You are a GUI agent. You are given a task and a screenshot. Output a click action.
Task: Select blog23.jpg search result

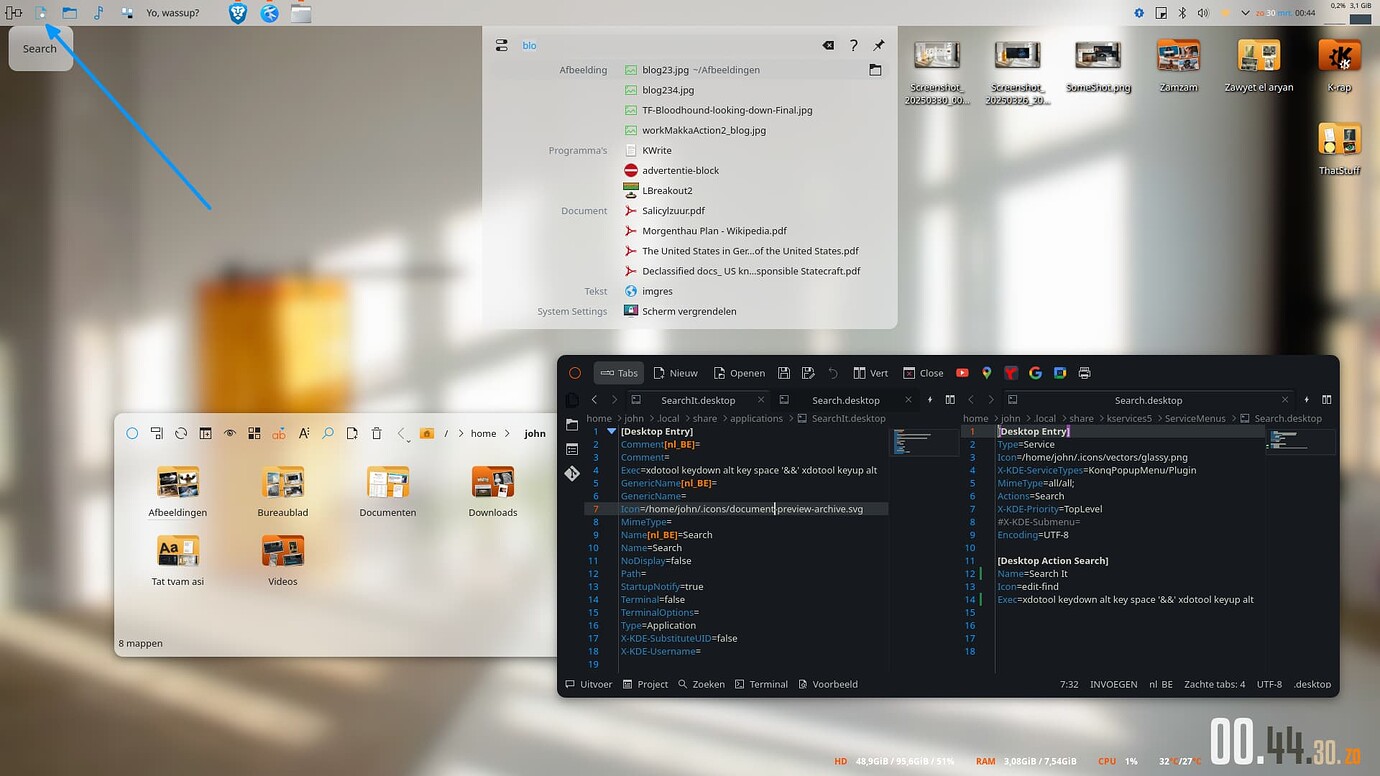tap(690, 70)
